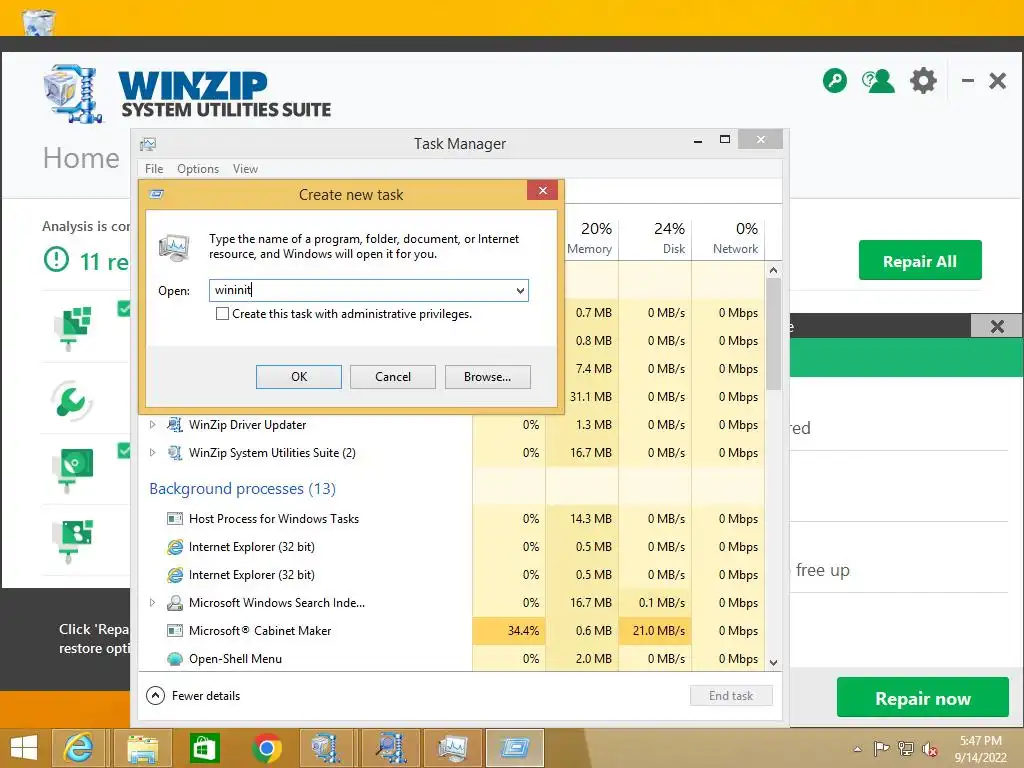Click the Task Manager vertical scrollbar thumb

point(773,334)
